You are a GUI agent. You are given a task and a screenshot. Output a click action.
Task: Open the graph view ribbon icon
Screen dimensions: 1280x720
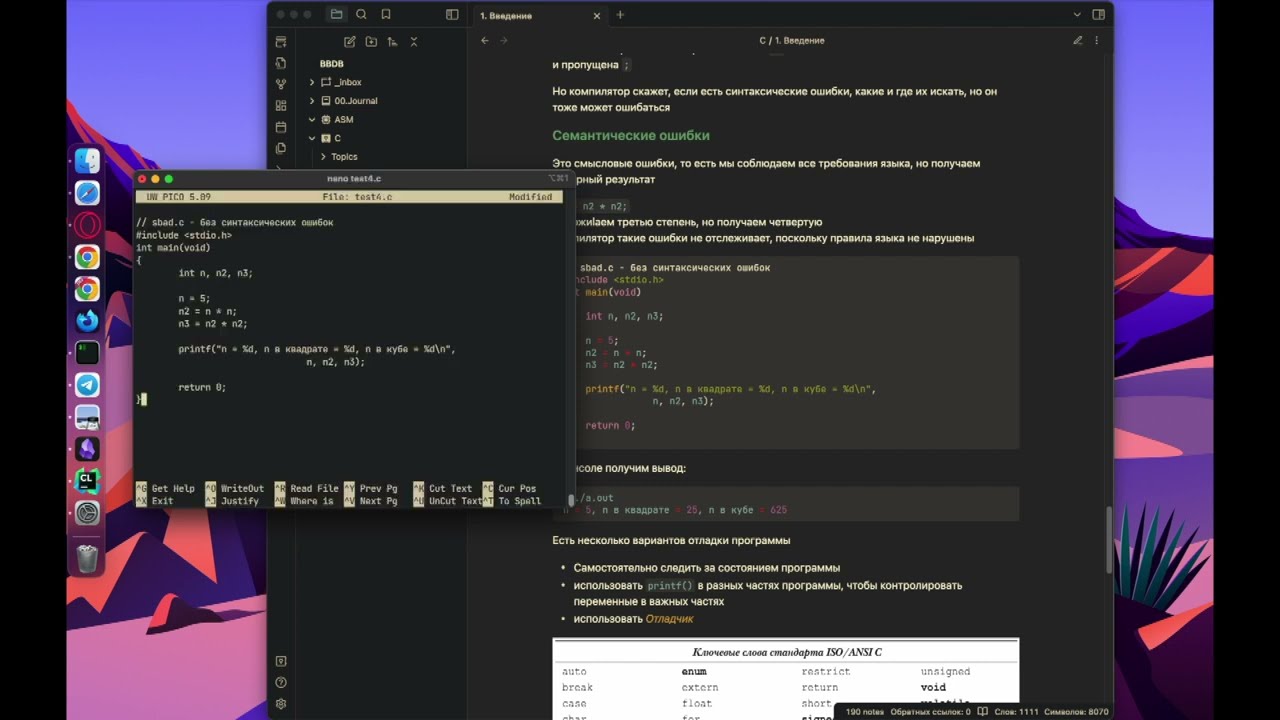click(281, 85)
